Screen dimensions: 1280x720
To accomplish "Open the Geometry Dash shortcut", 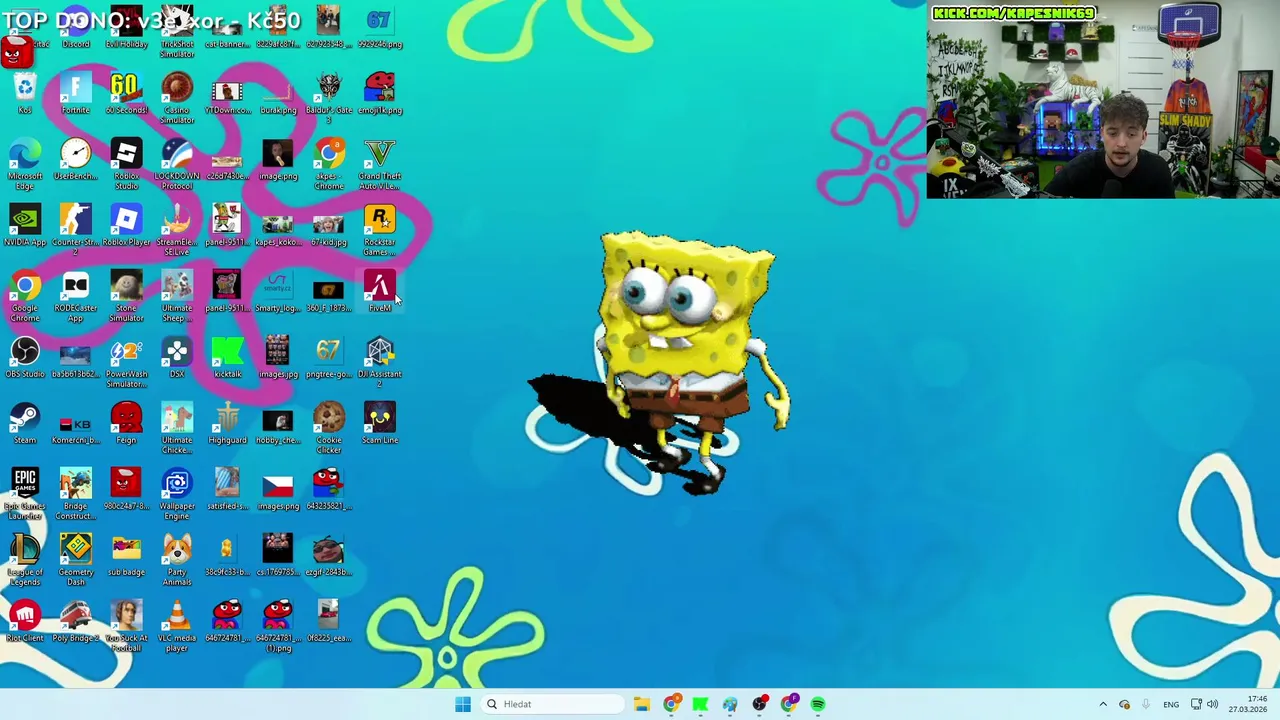I will 75,560.
